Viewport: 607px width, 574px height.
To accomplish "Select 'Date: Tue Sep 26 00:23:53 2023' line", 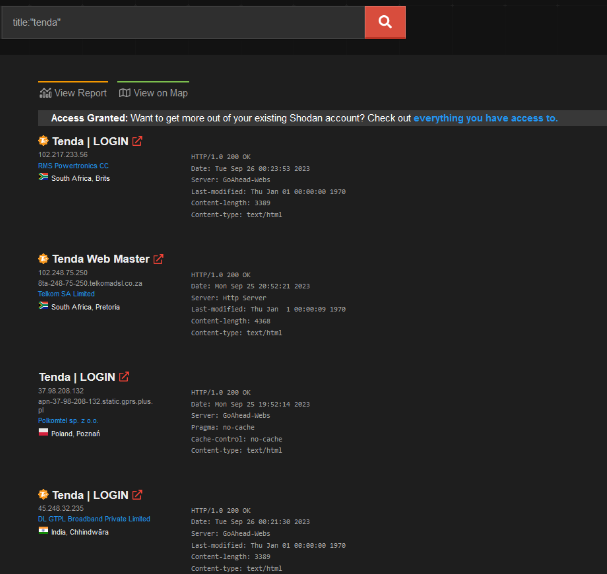I will (x=250, y=168).
